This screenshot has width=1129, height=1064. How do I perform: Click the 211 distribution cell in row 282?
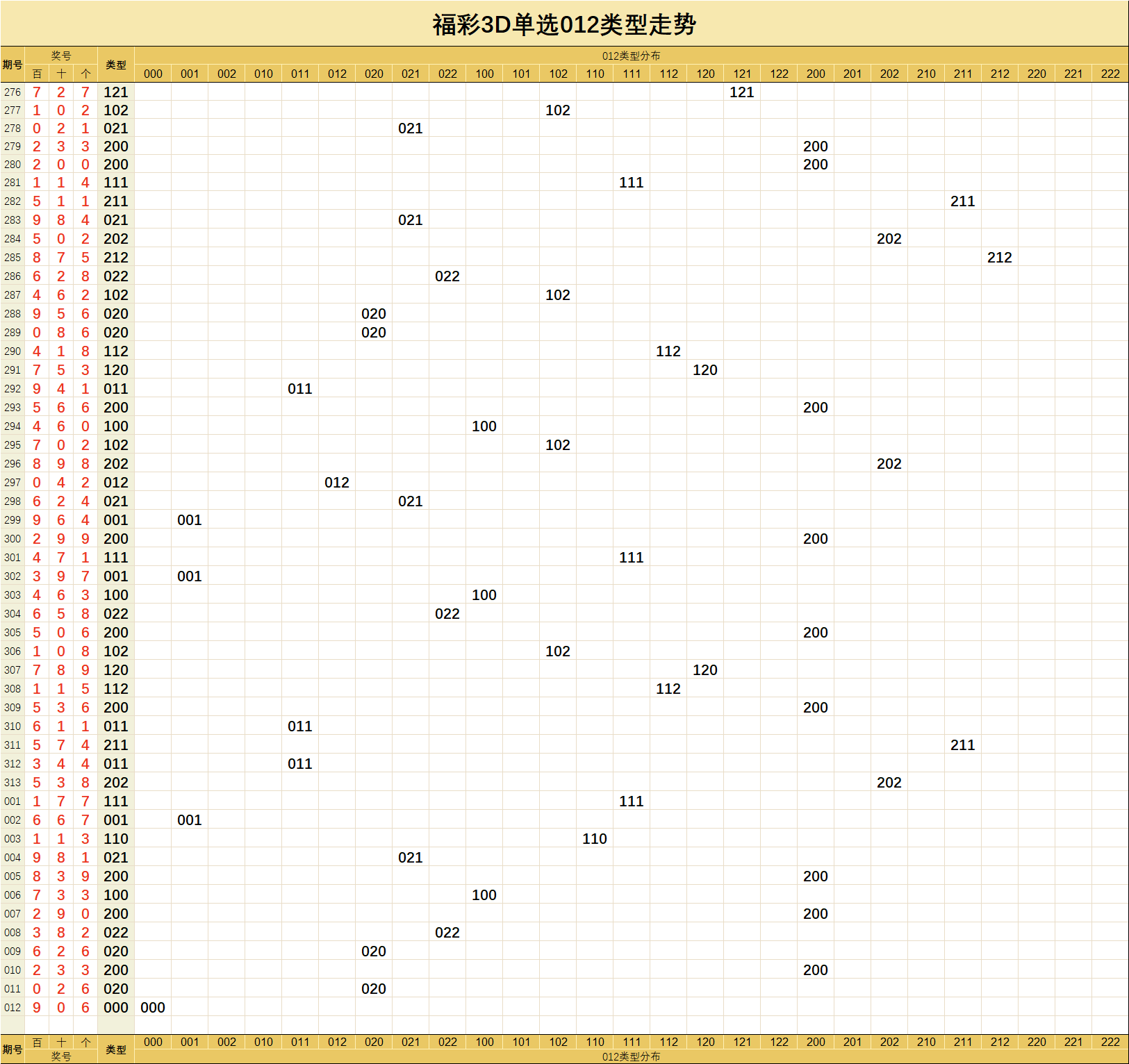(963, 201)
